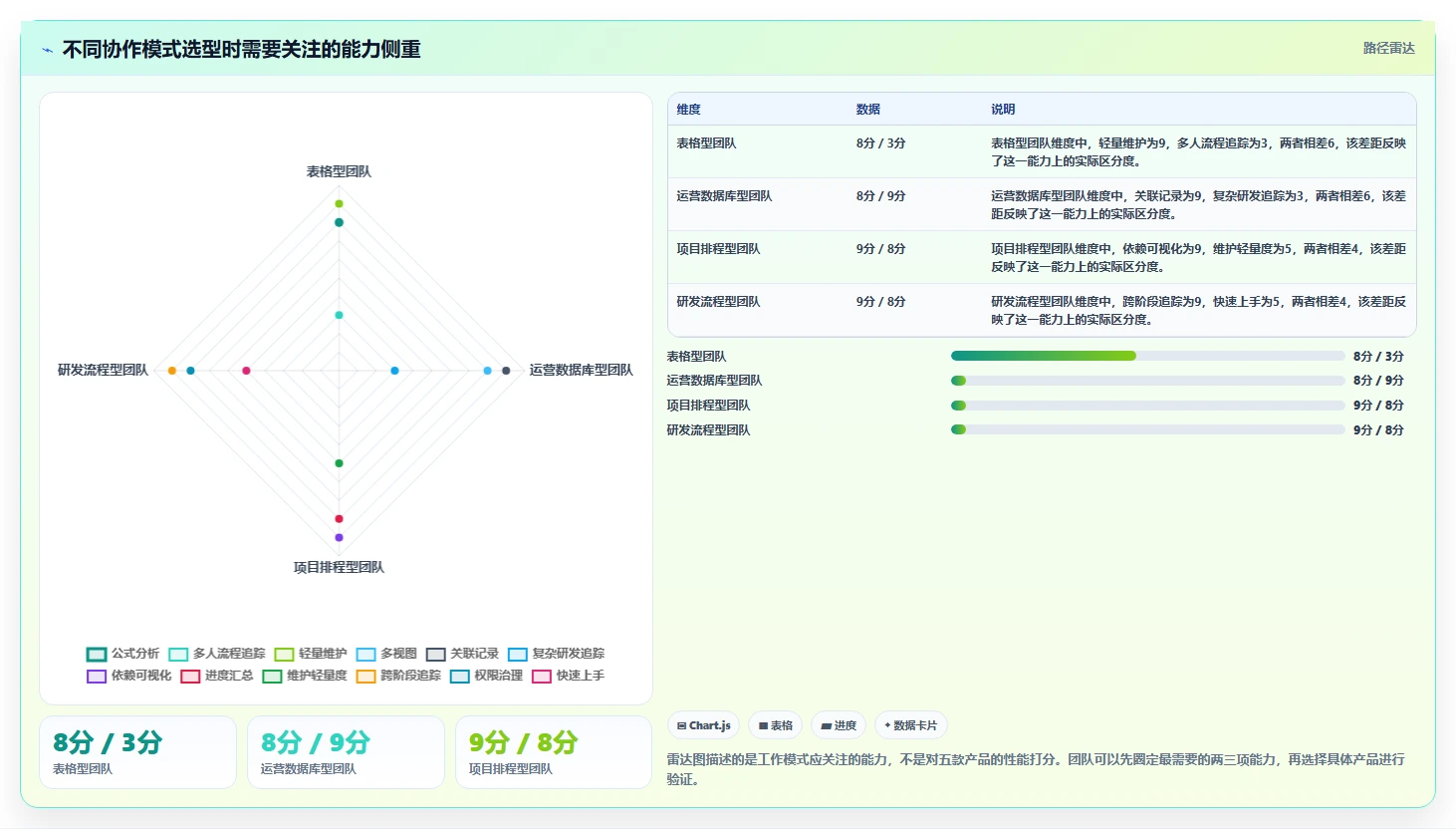This screenshot has height=829, width=1456.
Task: Click the purple 依赖可视化 point on radar
Action: point(339,538)
